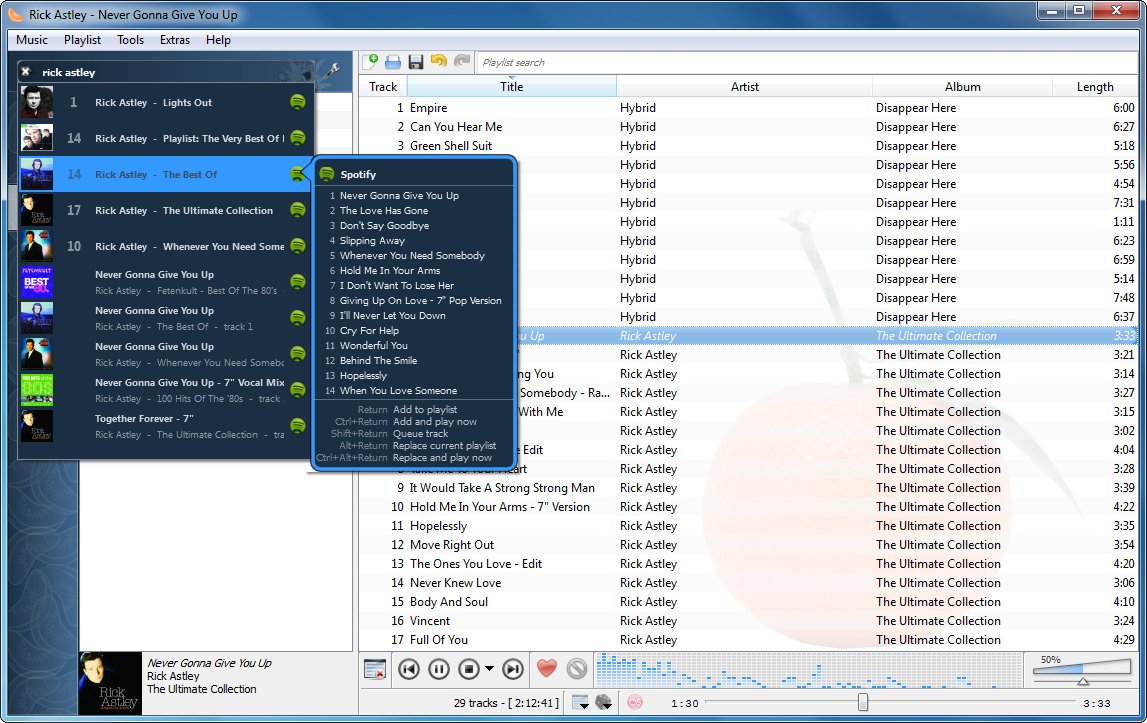Click the 50% volume slider

coord(1081,670)
